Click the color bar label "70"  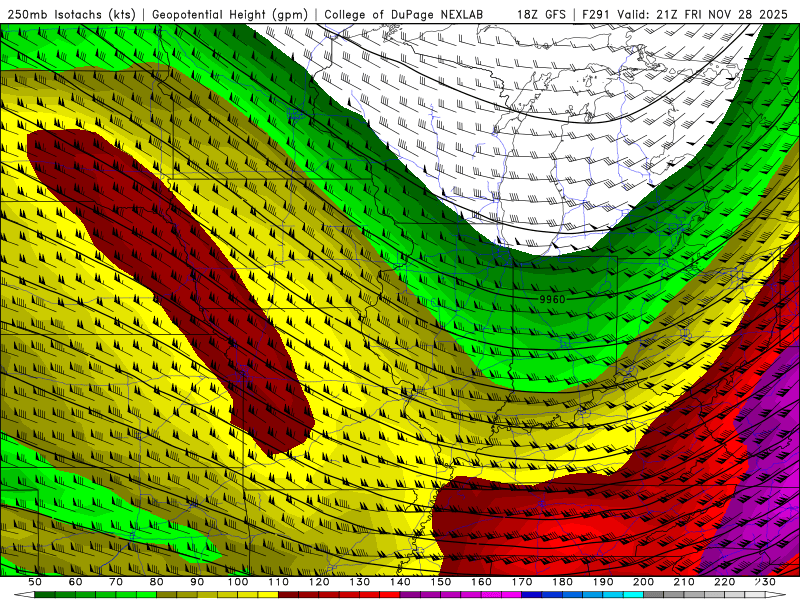pyautogui.click(x=116, y=582)
